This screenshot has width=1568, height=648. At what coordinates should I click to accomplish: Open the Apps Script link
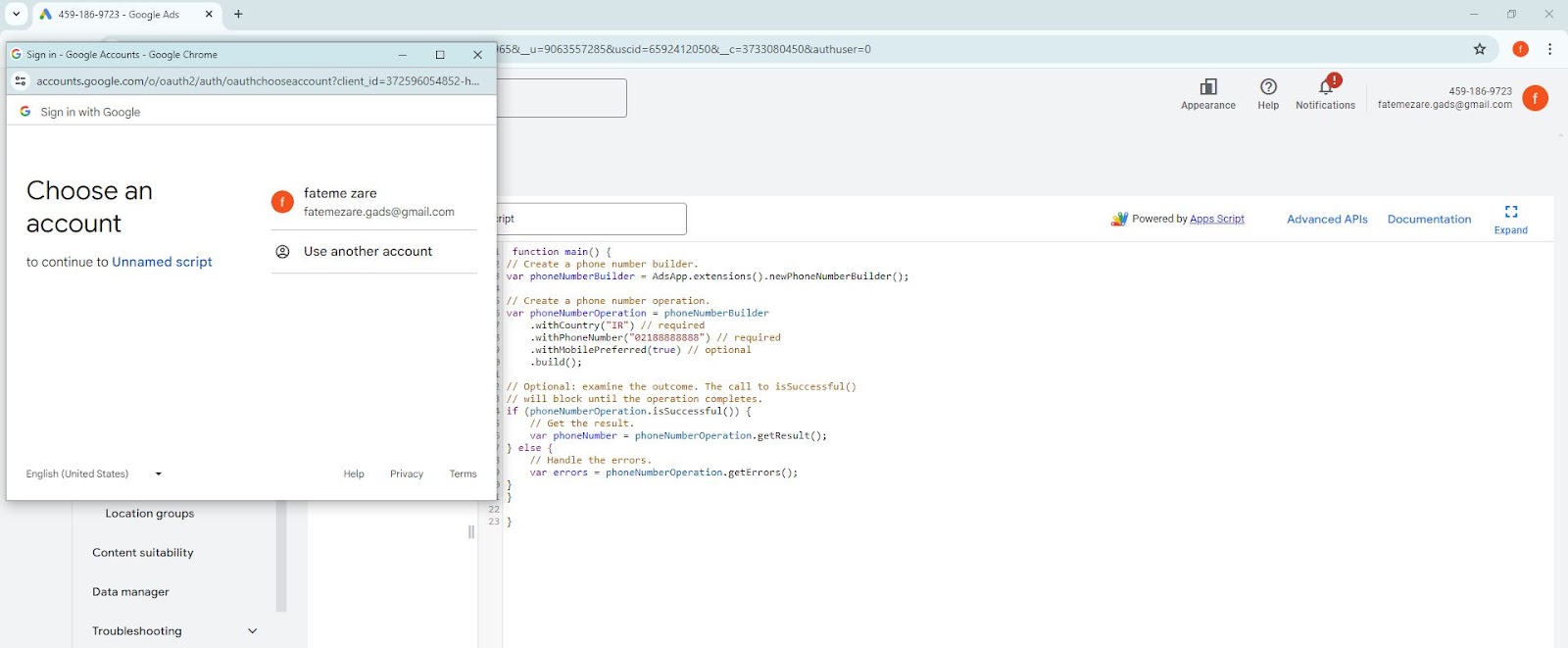pyautogui.click(x=1217, y=220)
